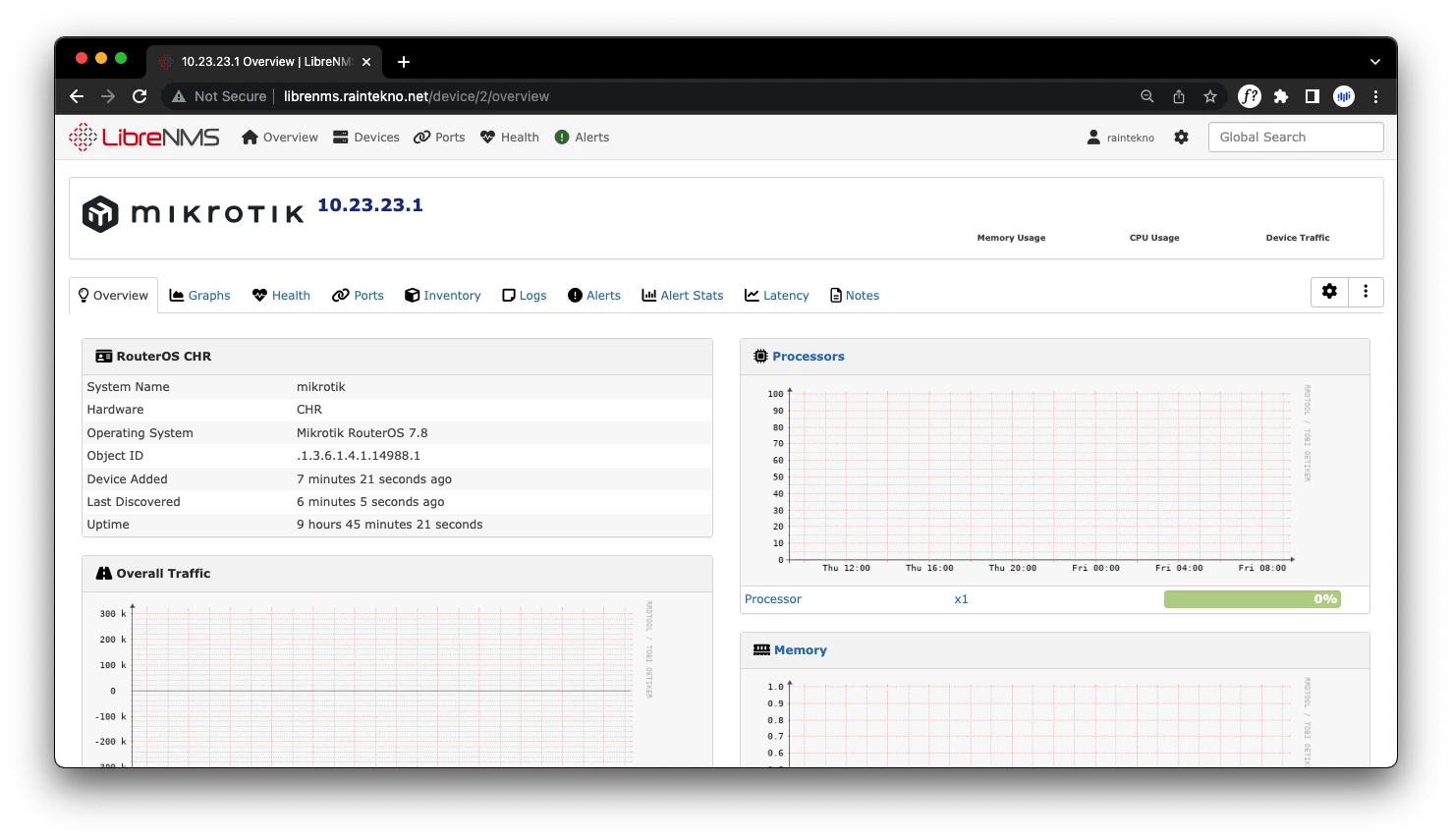Screen dimensions: 1452x840
Task: Open browser extensions puzzle icon
Action: click(1281, 96)
